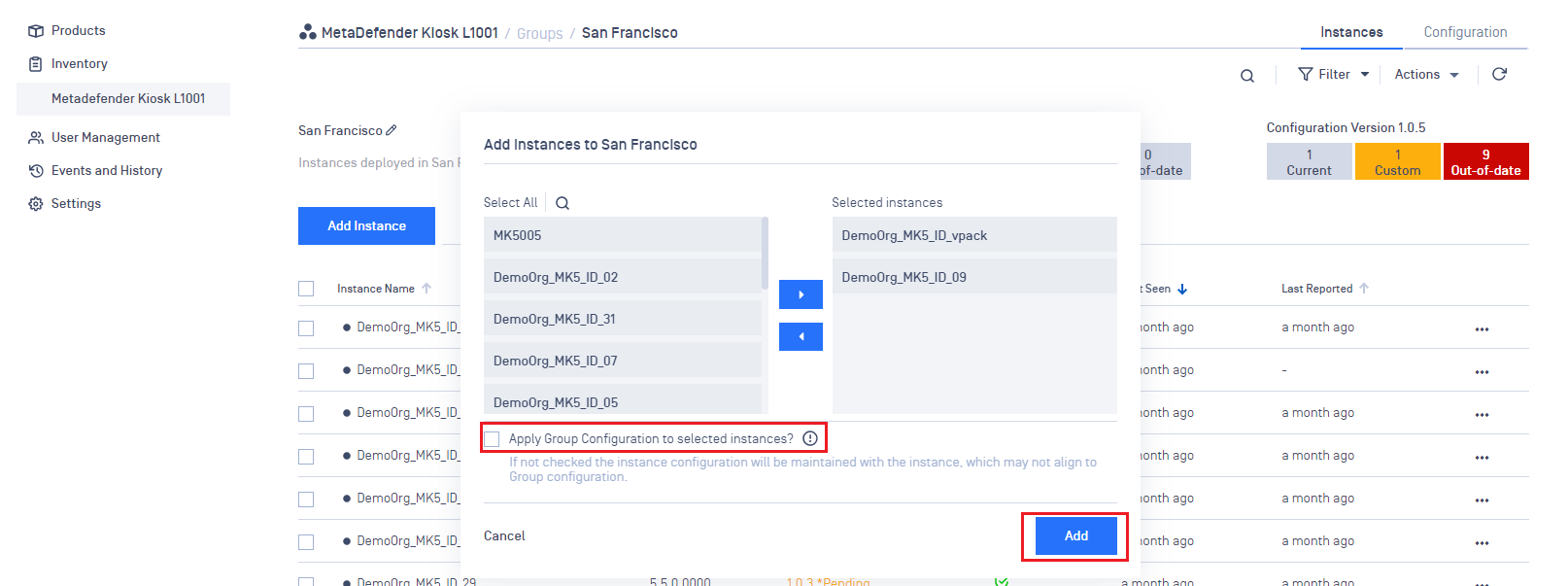
Task: Open more options menu for third row
Action: click(1482, 415)
